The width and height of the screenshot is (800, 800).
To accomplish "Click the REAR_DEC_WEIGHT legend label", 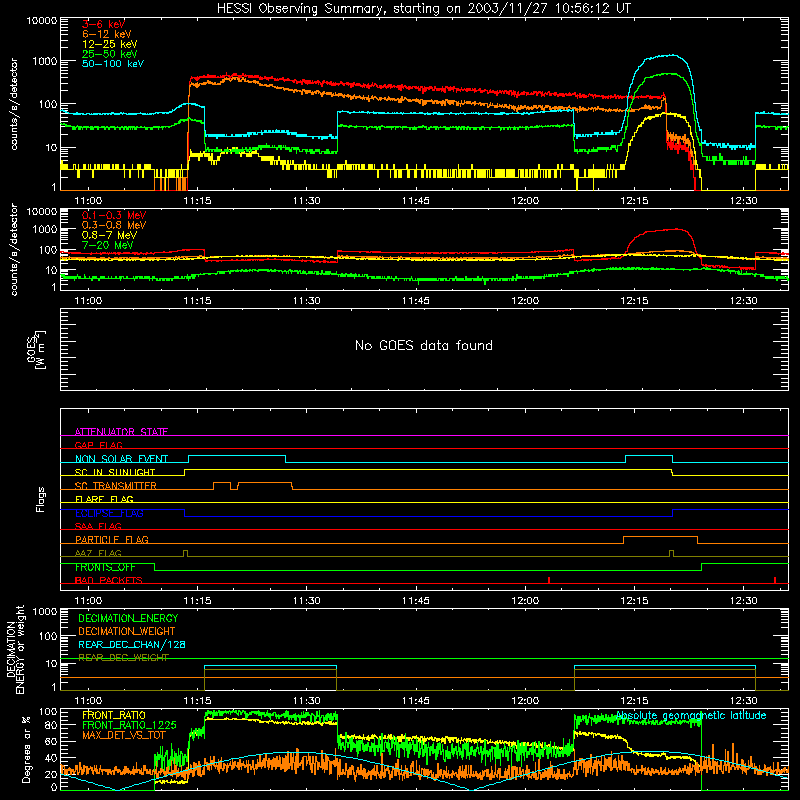I will [x=123, y=658].
